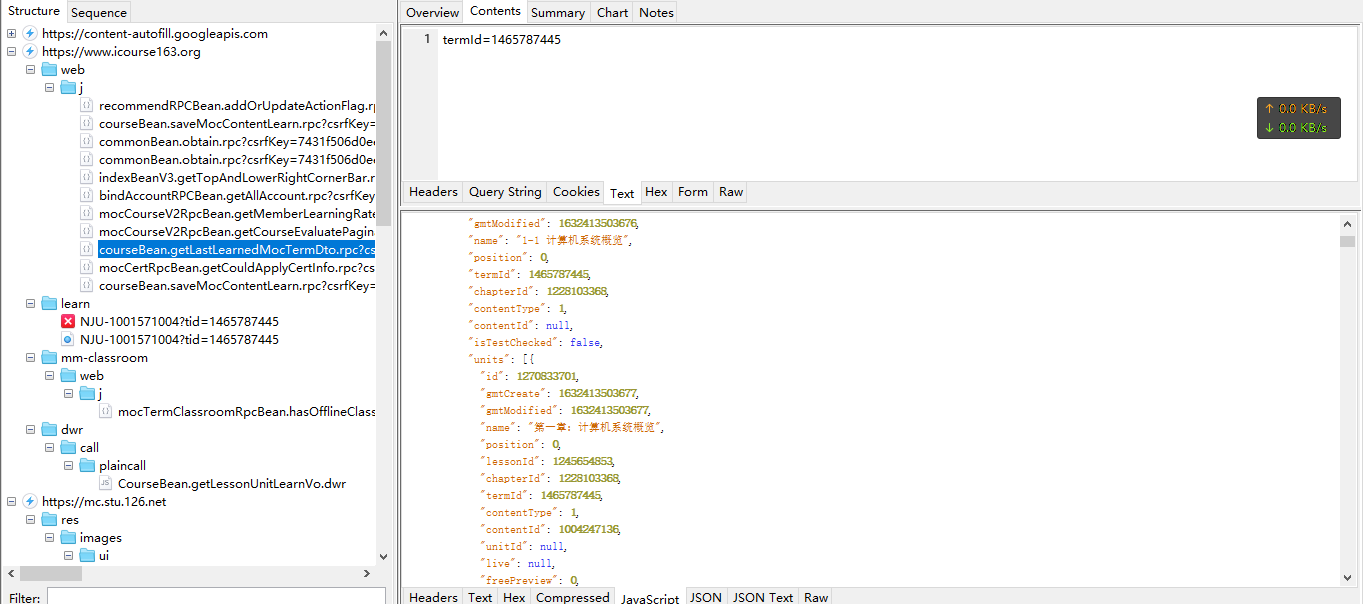The width and height of the screenshot is (1363, 604).
Task: Click the document icon of mocCourseV2RpcBean.getMemberLearningRate
Action: point(87,214)
